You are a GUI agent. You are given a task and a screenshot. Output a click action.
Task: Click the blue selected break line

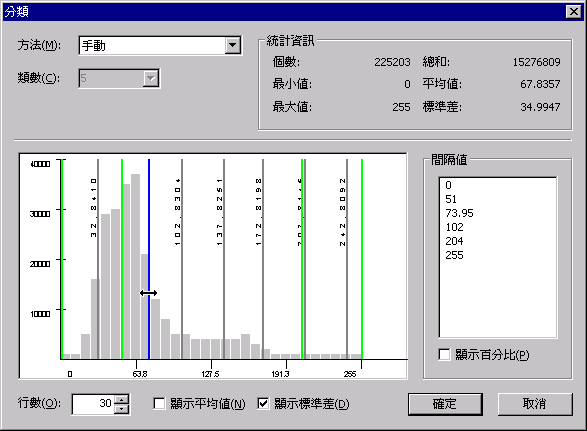tap(149, 258)
